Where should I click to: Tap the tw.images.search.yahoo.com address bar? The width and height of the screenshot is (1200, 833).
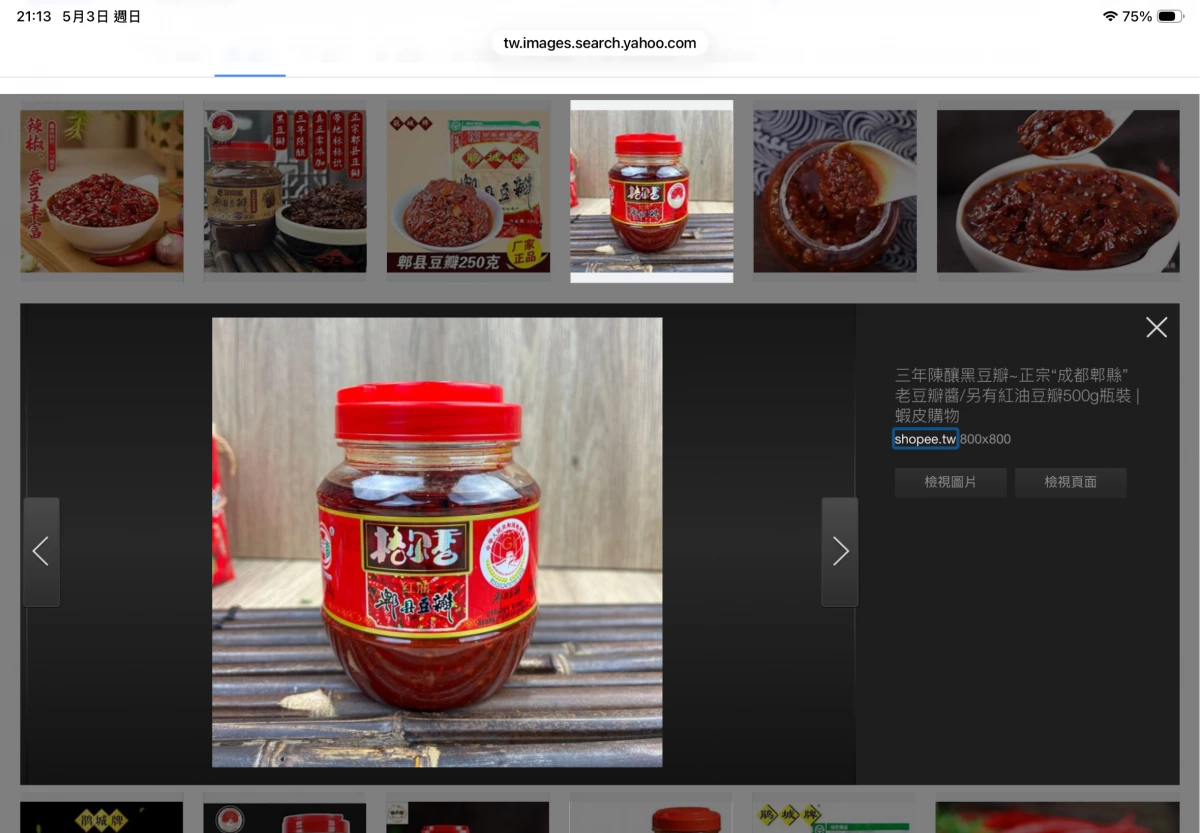click(600, 43)
